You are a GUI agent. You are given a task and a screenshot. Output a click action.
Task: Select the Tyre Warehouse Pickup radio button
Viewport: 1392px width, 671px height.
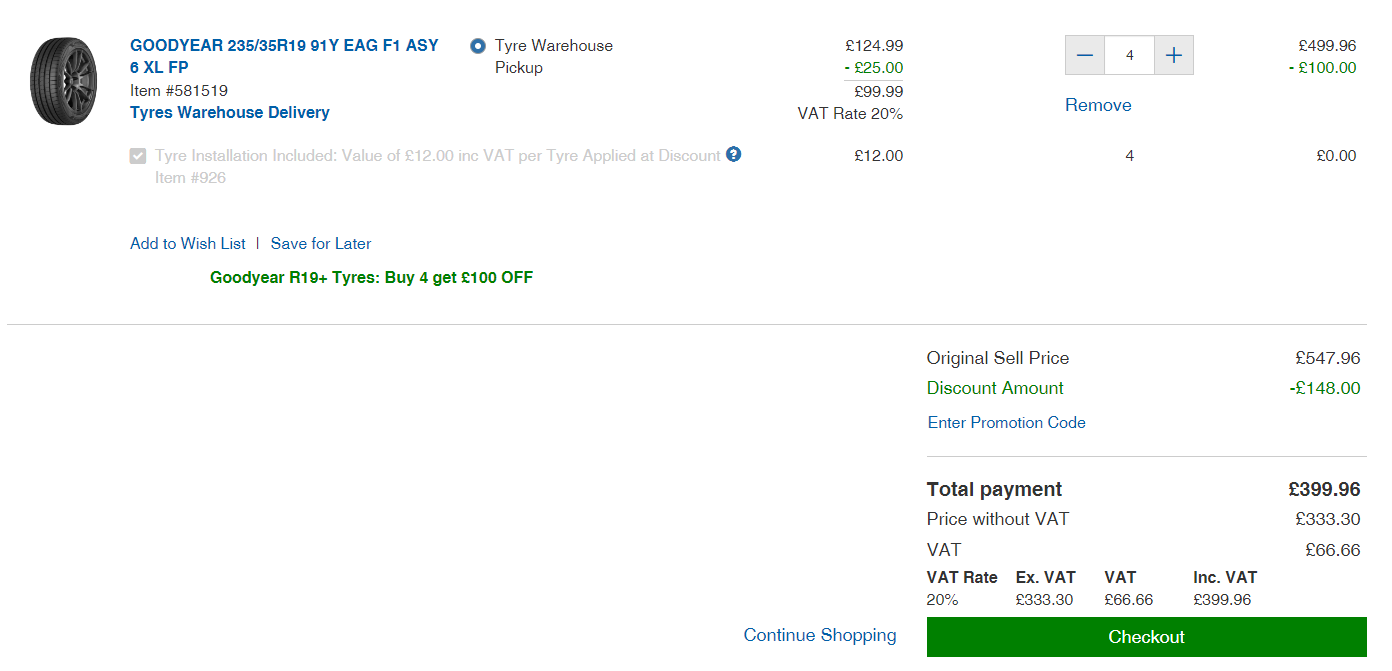[478, 46]
